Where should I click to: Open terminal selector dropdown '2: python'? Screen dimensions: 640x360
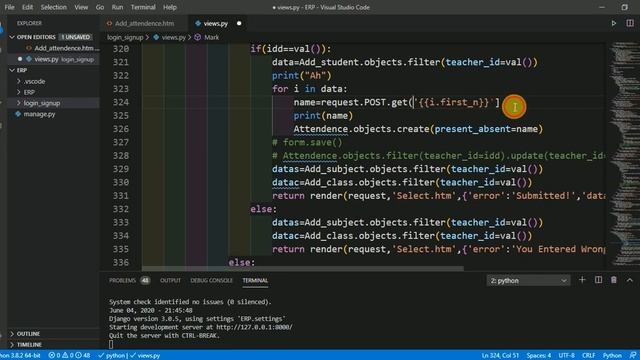[528, 280]
